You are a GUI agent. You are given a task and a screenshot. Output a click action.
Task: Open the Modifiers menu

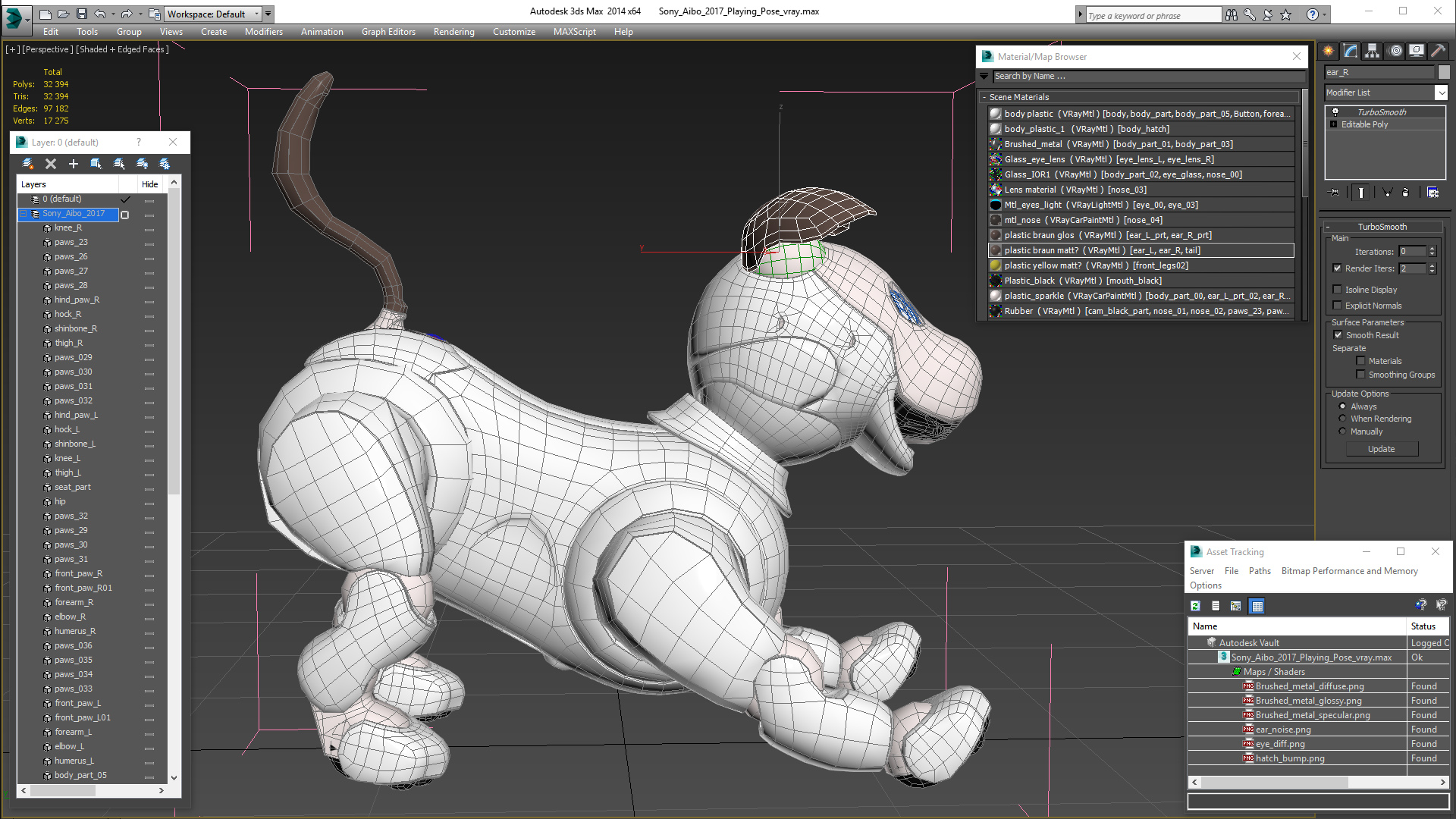(264, 32)
